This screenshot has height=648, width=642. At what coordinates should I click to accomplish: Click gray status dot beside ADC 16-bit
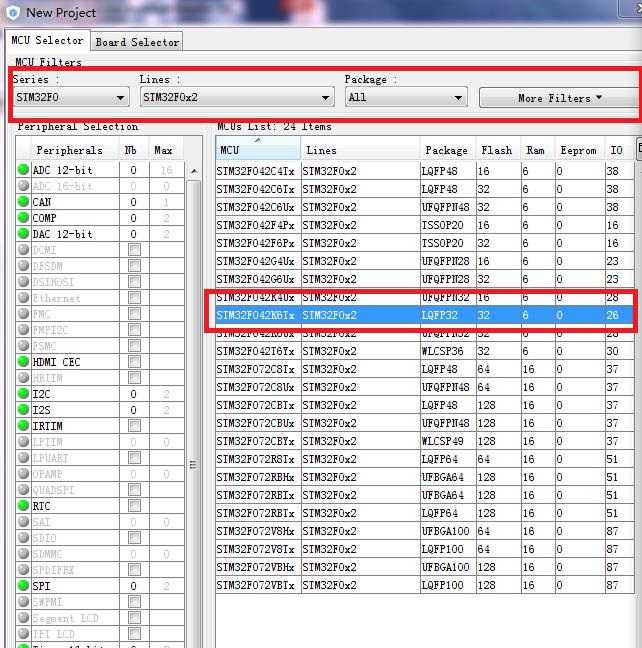24,185
